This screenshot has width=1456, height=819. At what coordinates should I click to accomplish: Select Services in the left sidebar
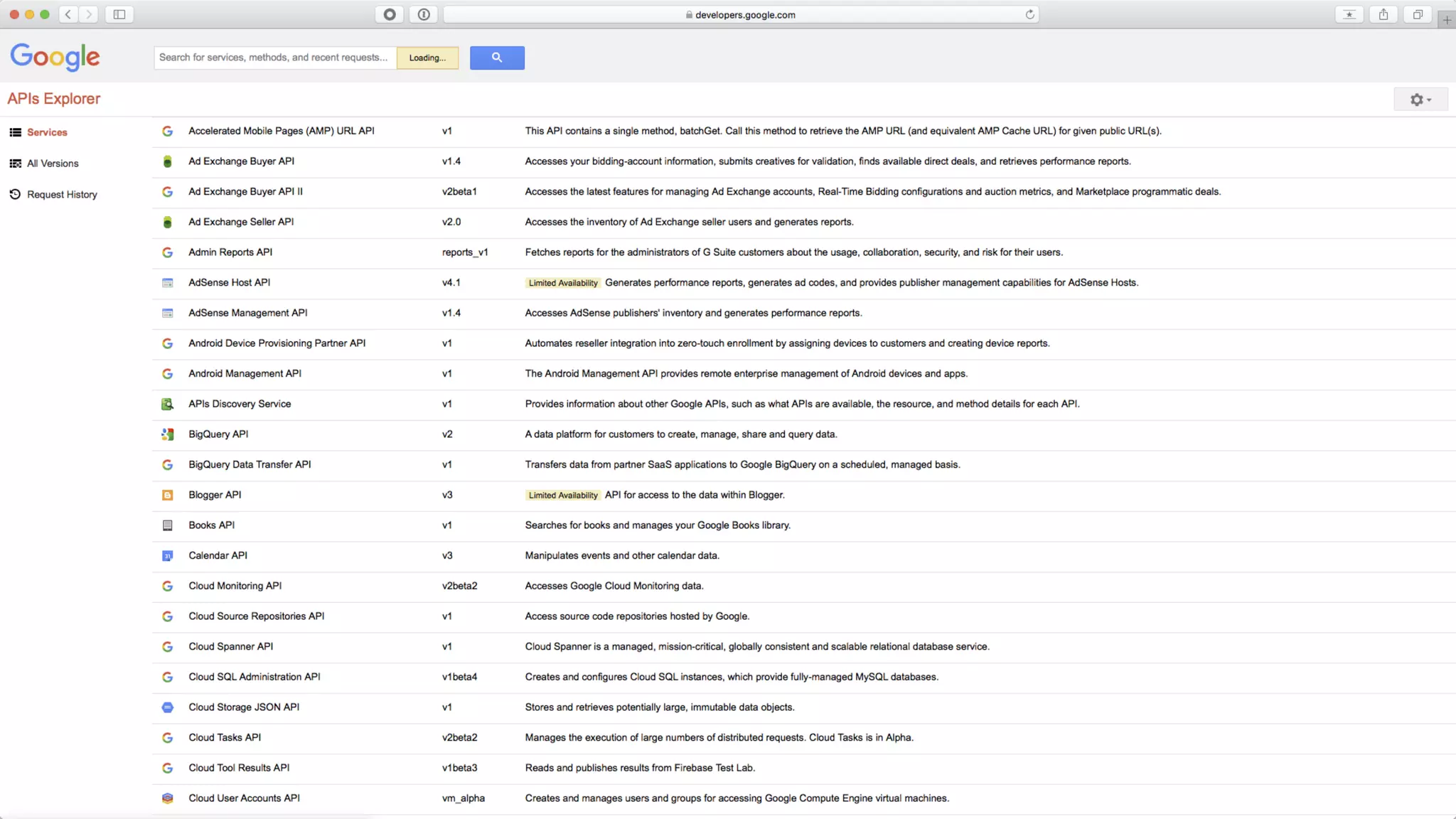click(x=47, y=132)
